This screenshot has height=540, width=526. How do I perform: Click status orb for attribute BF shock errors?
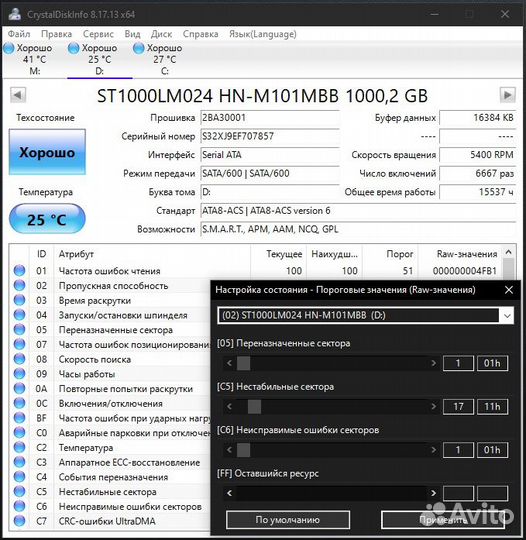coord(19,417)
